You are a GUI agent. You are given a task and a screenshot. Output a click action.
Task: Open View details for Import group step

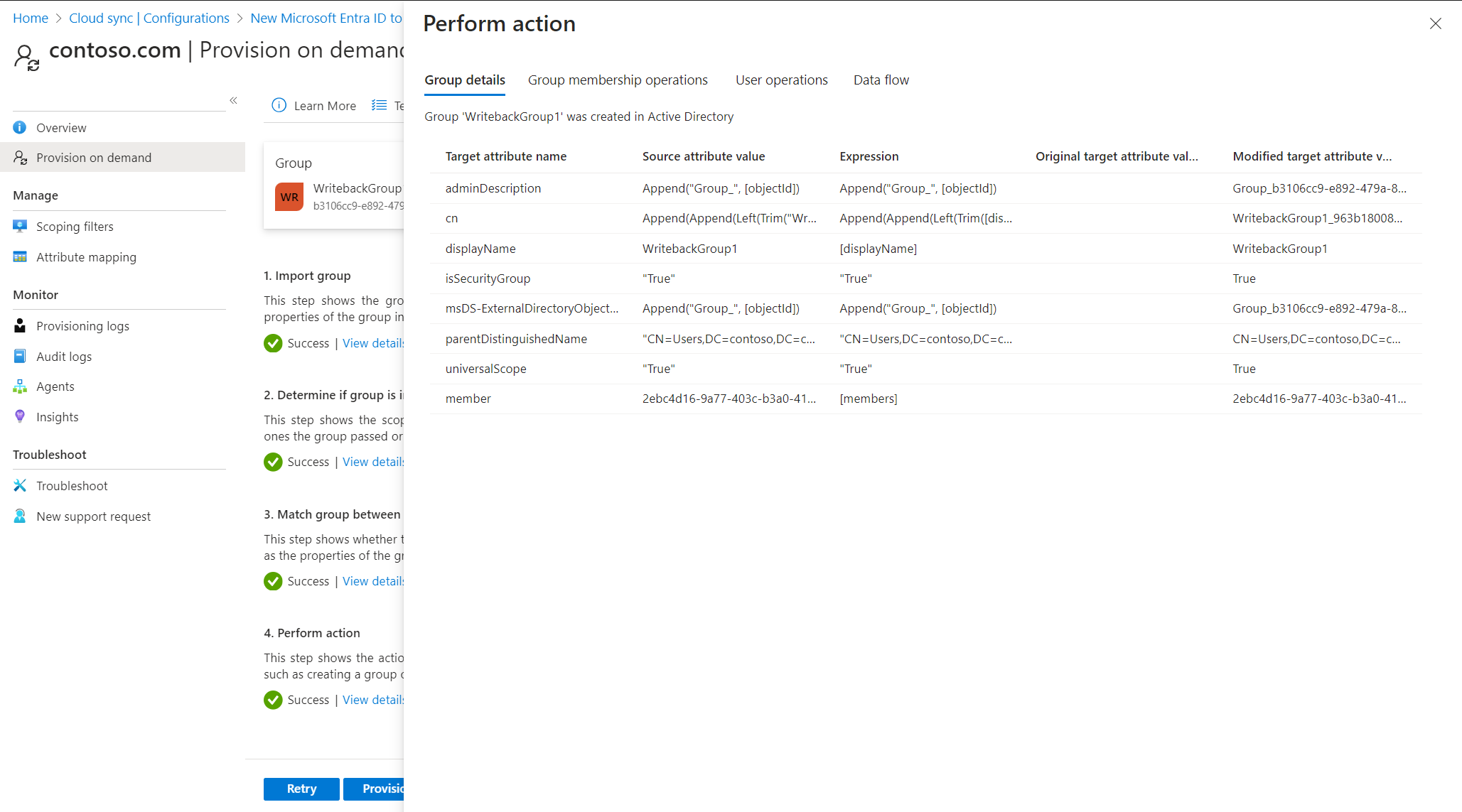373,343
